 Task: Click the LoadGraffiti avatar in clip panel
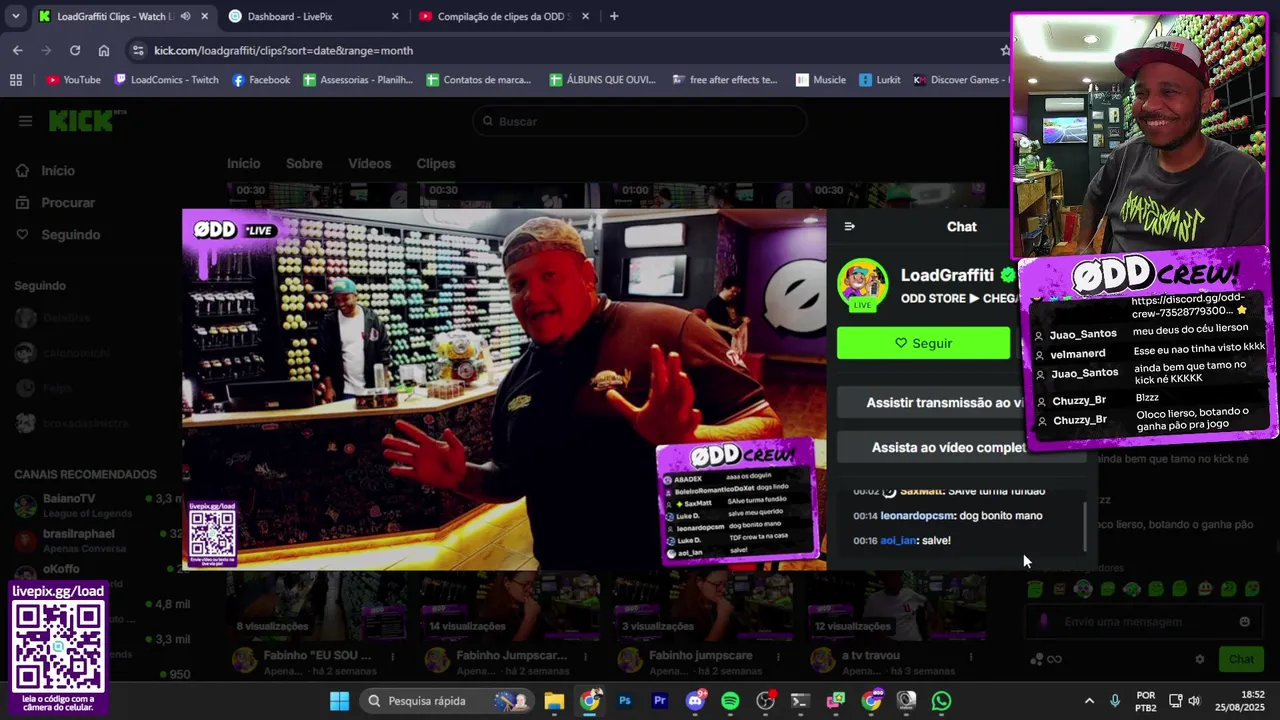863,285
